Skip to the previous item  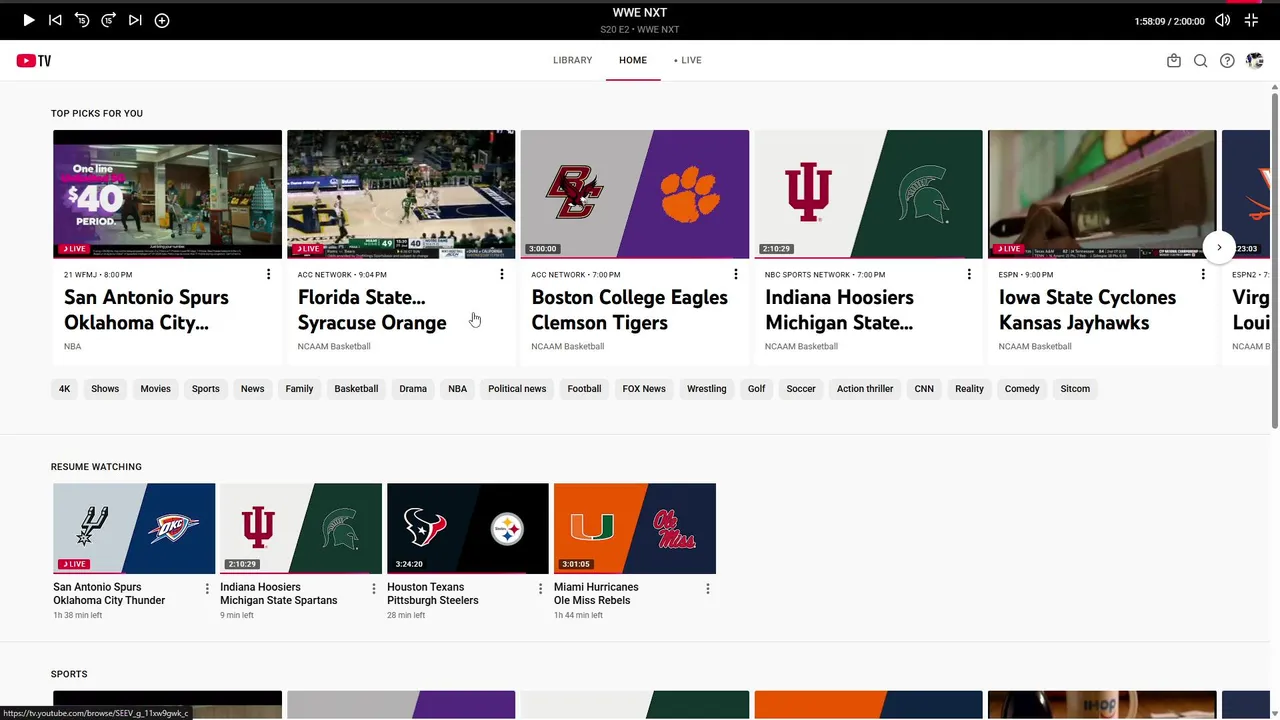tap(55, 20)
